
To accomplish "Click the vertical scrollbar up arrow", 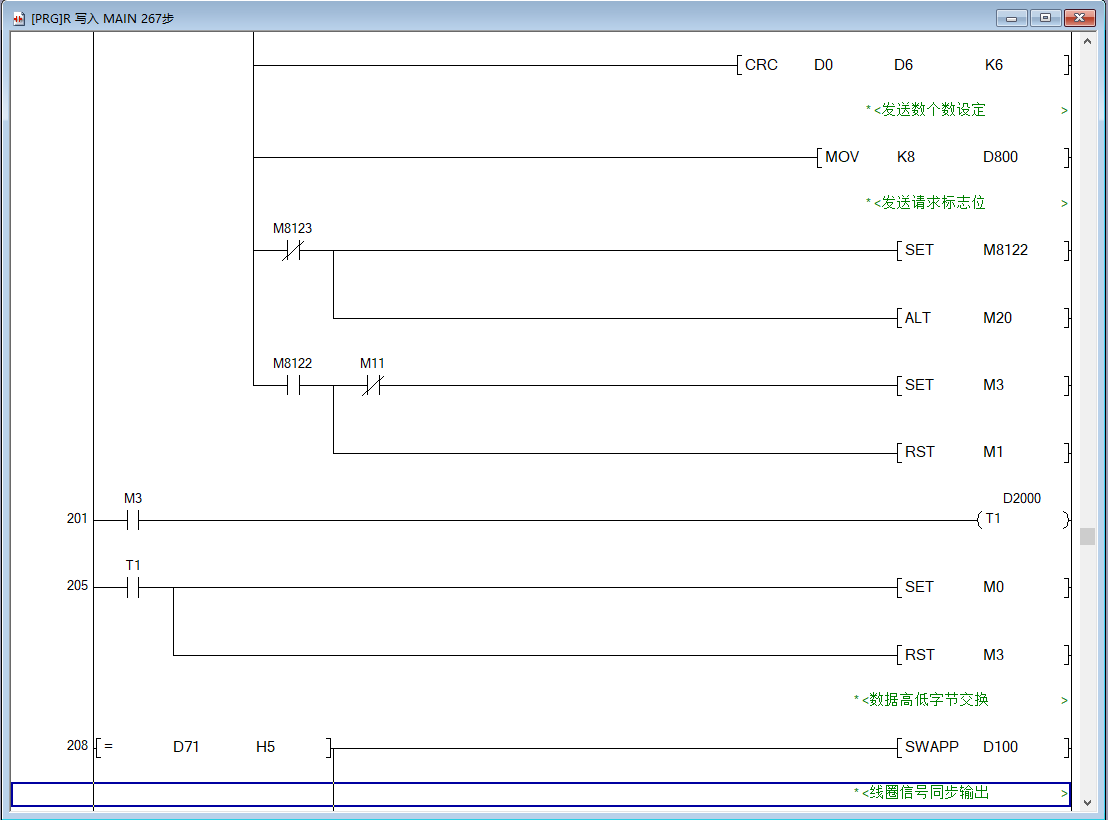I will (1087, 41).
